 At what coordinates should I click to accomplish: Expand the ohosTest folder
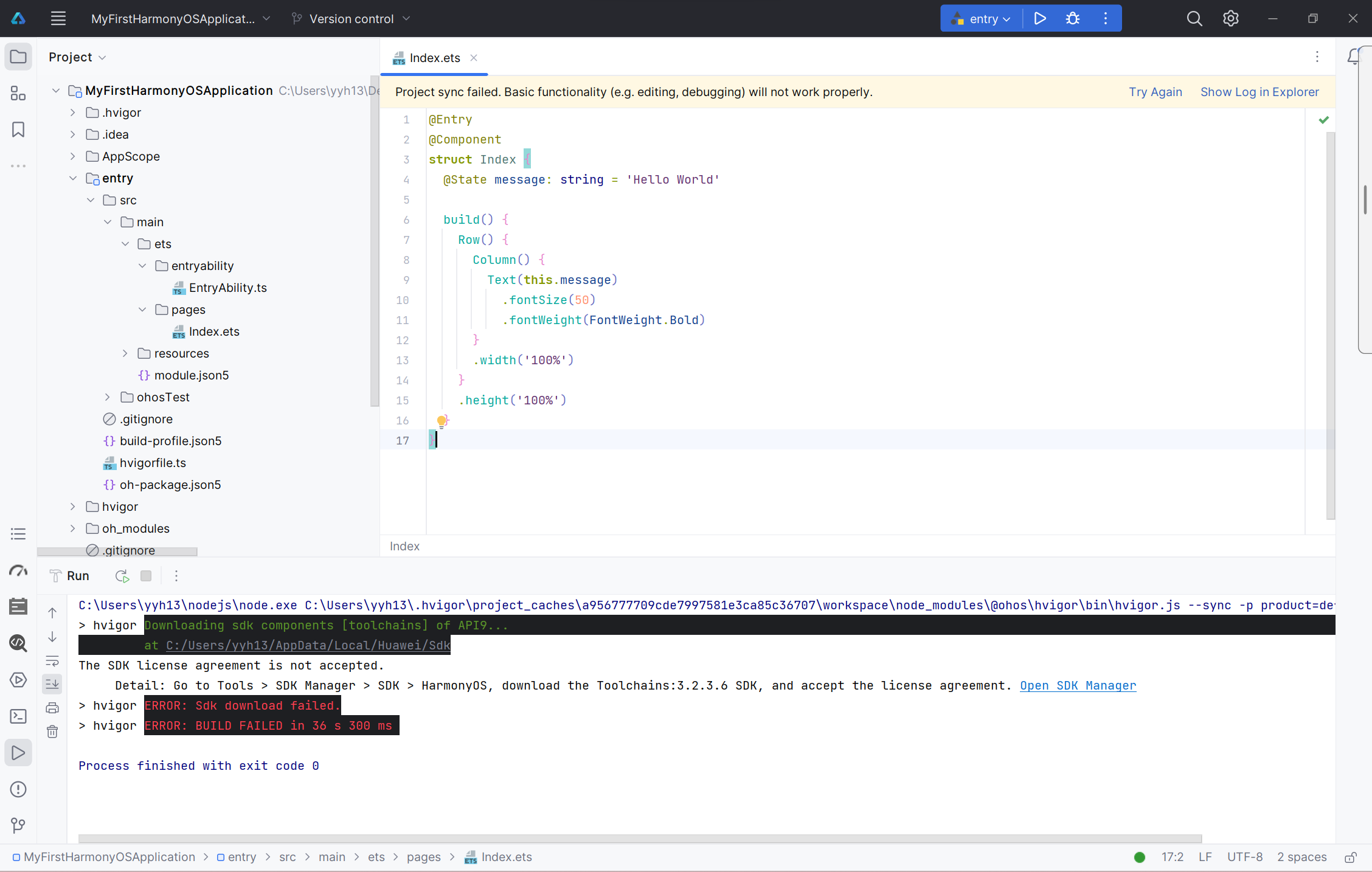(108, 397)
